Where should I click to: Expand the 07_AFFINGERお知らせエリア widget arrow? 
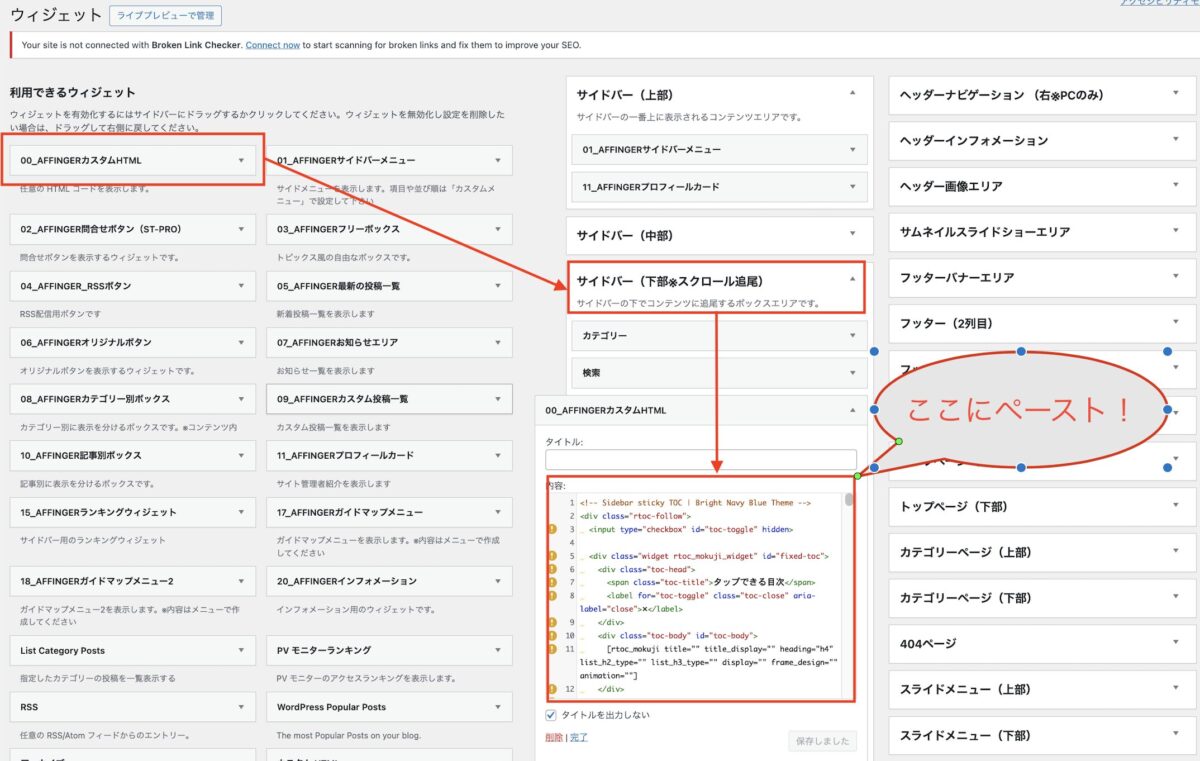coord(498,342)
